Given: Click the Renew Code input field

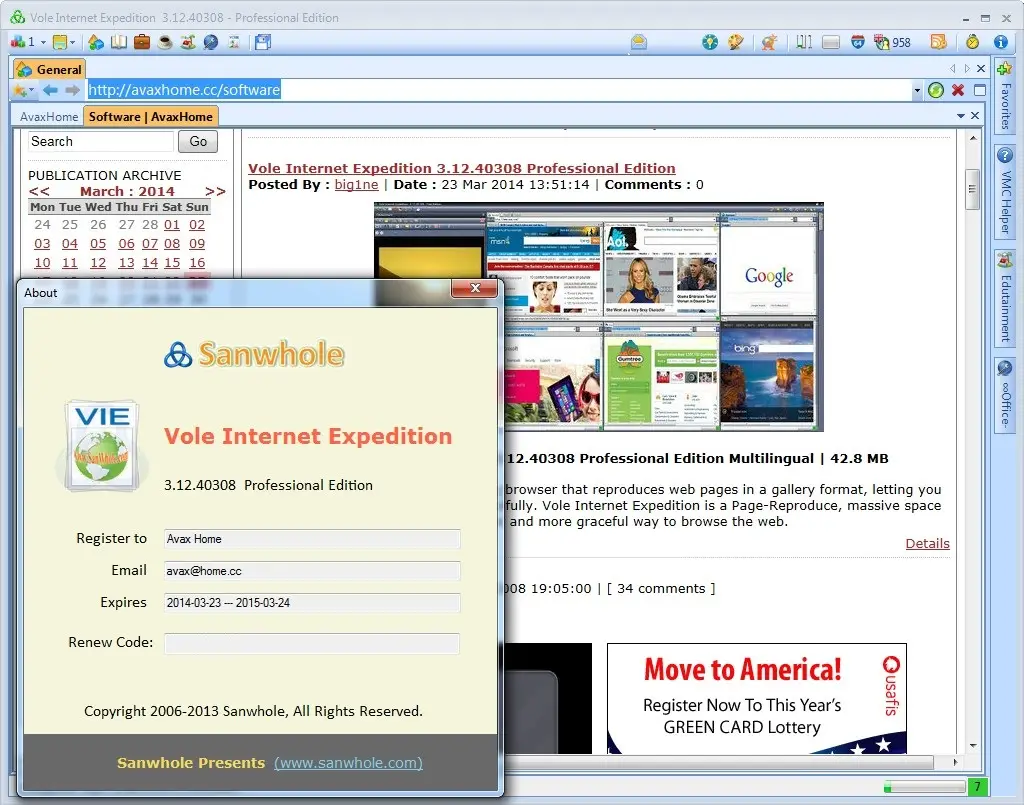Looking at the screenshot, I should (x=312, y=644).
